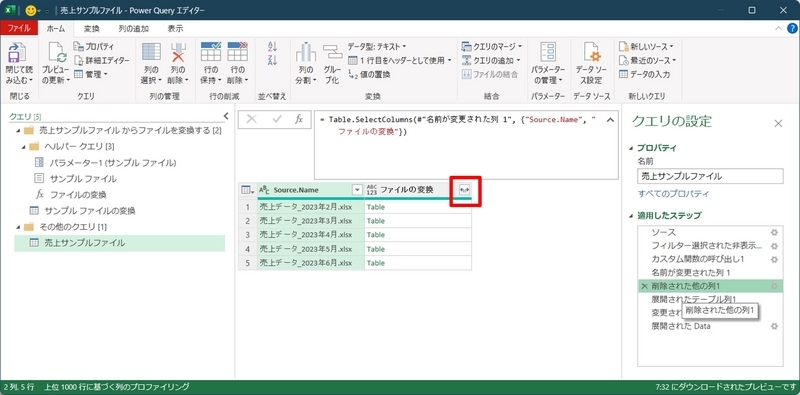Close the クエリの設定 pane
800x395 pixels.
(778, 123)
